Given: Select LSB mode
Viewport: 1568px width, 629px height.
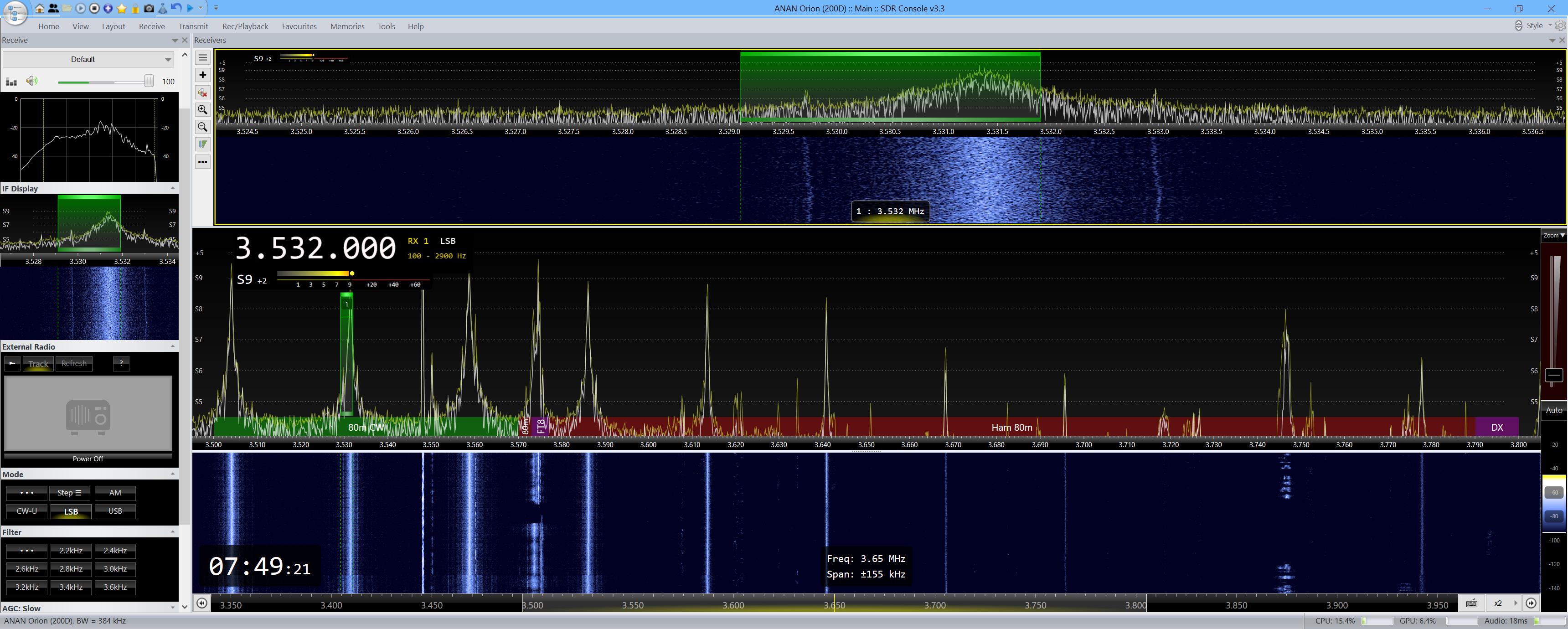Looking at the screenshot, I should click(x=71, y=511).
